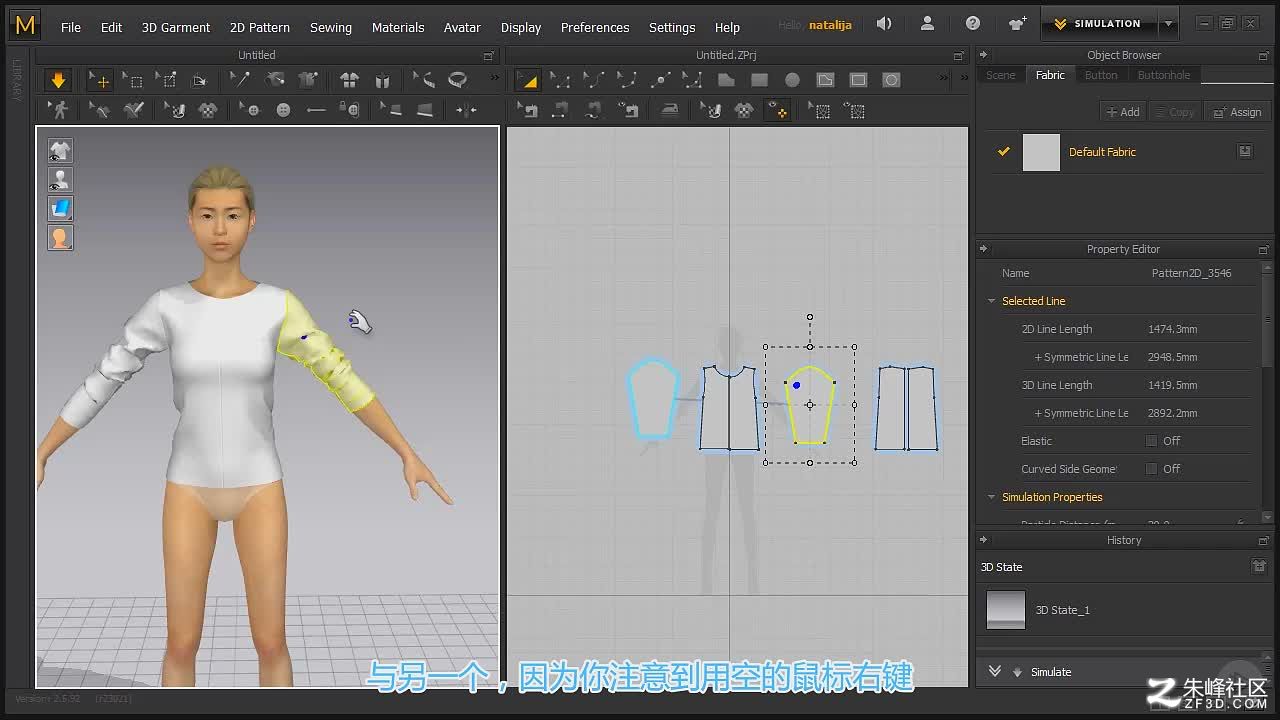Open Default Fabric options icon
This screenshot has width=1280, height=720.
pyautogui.click(x=1245, y=151)
